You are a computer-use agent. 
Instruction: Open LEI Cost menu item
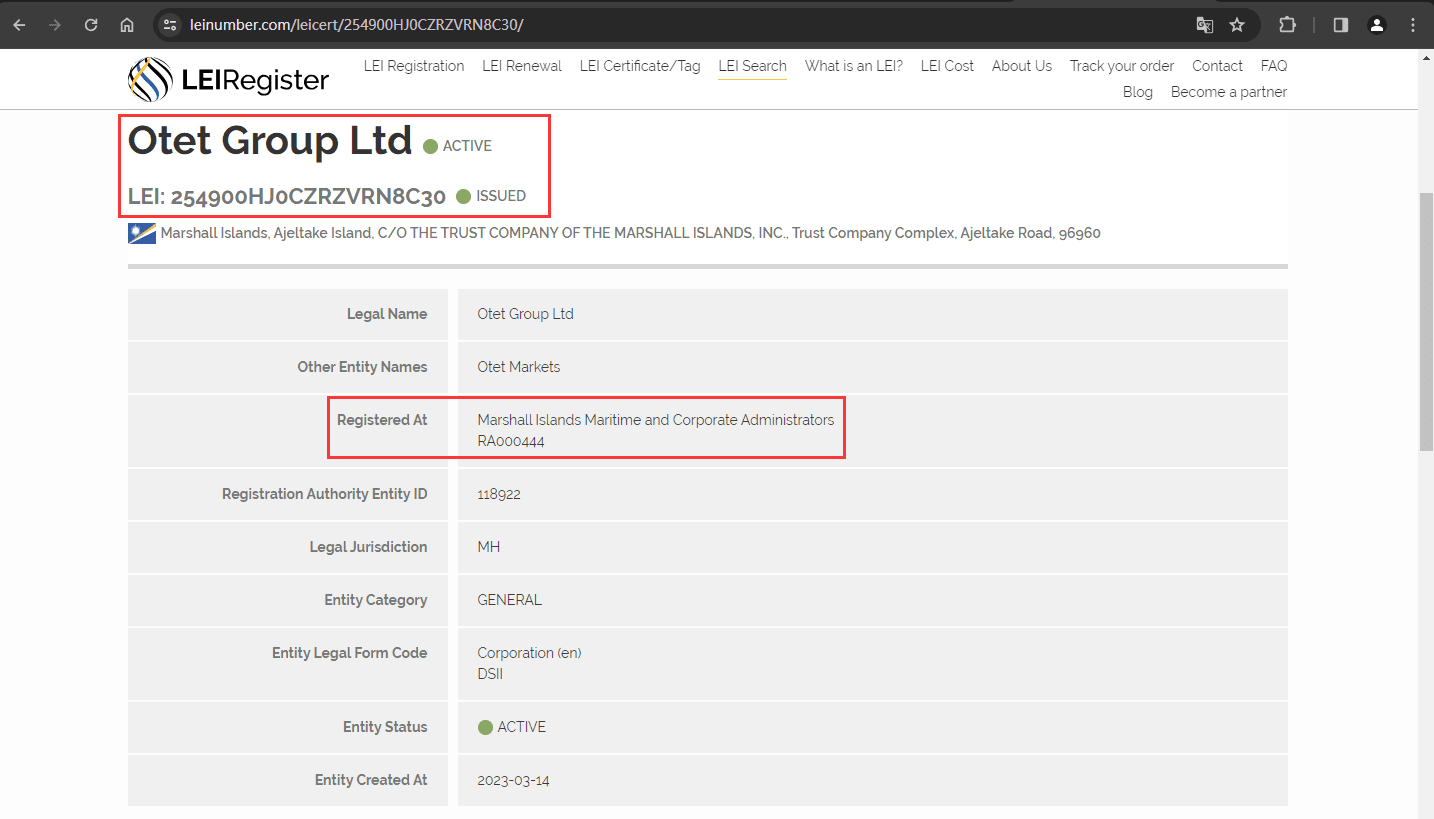[x=947, y=66]
